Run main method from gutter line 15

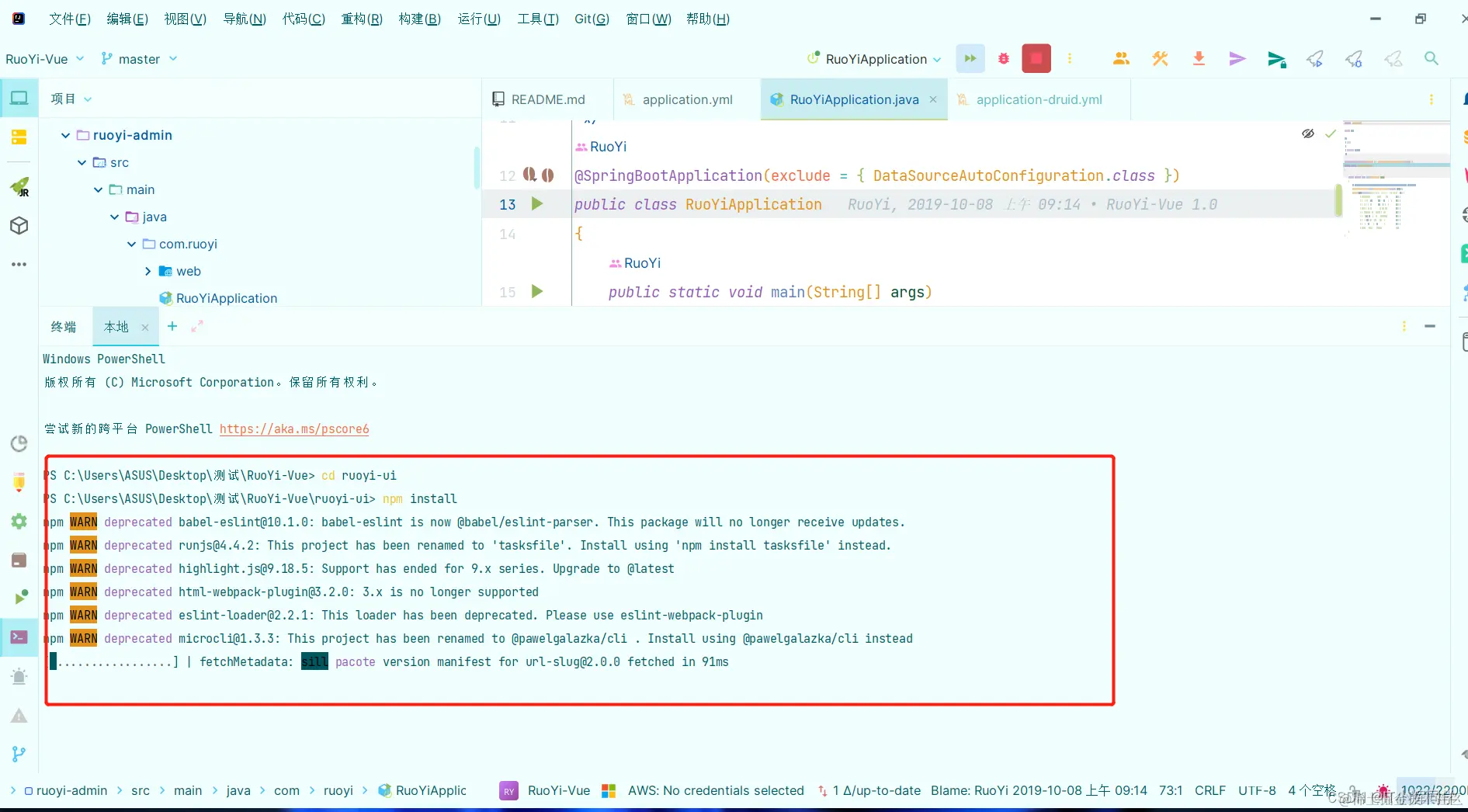536,291
